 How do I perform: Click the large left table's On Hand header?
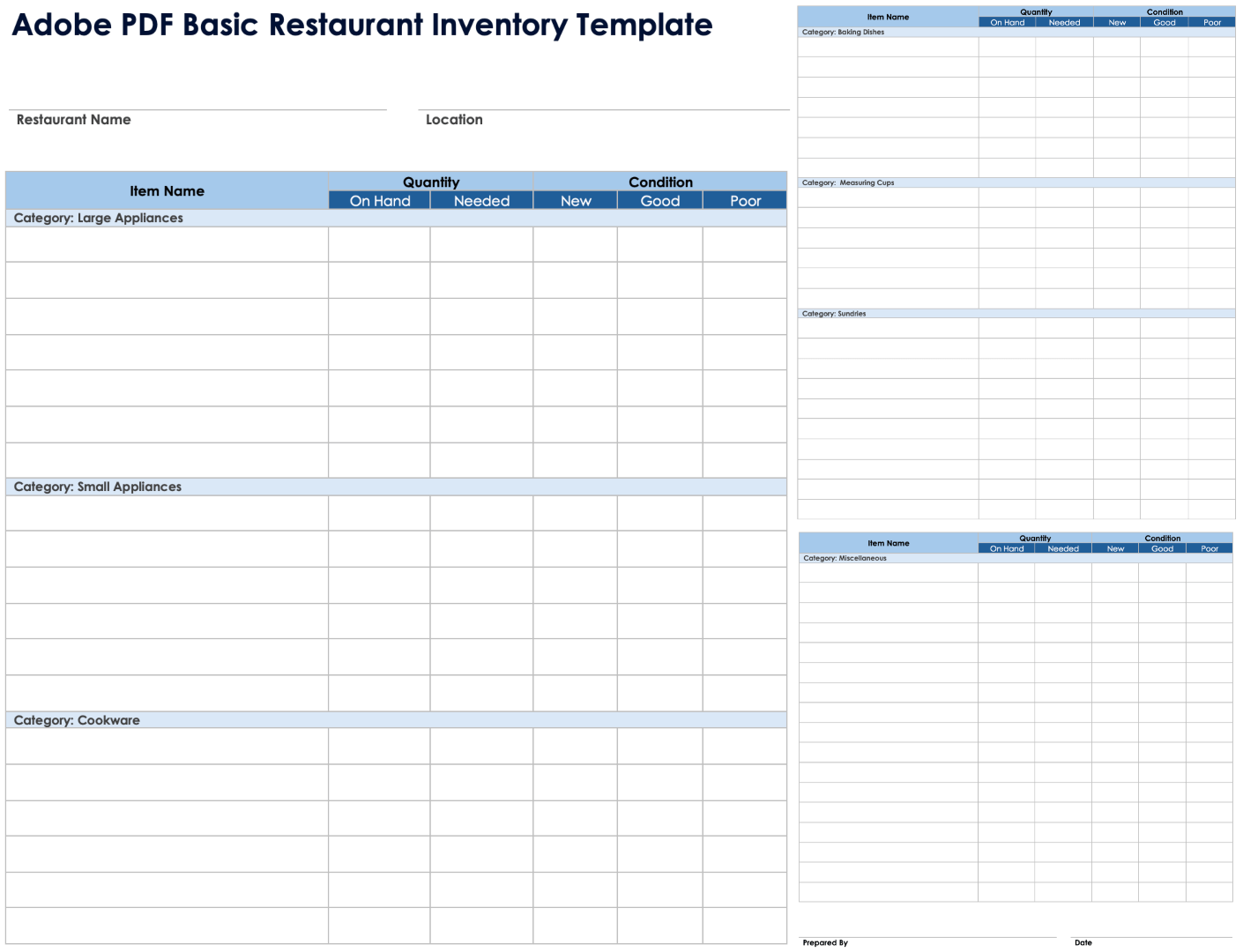380,201
